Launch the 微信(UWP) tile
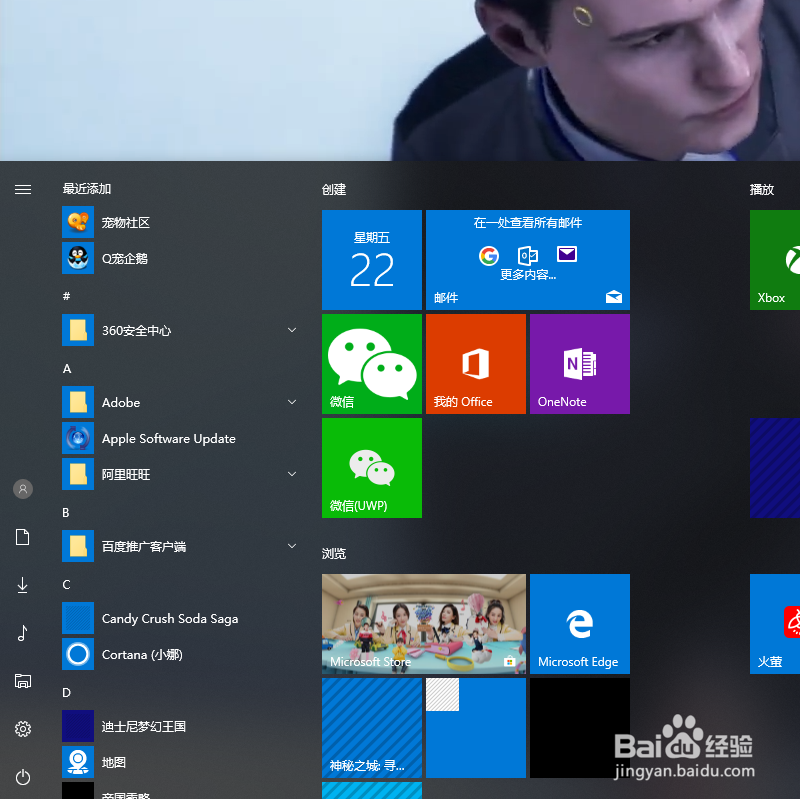This screenshot has height=799, width=800. [371, 467]
